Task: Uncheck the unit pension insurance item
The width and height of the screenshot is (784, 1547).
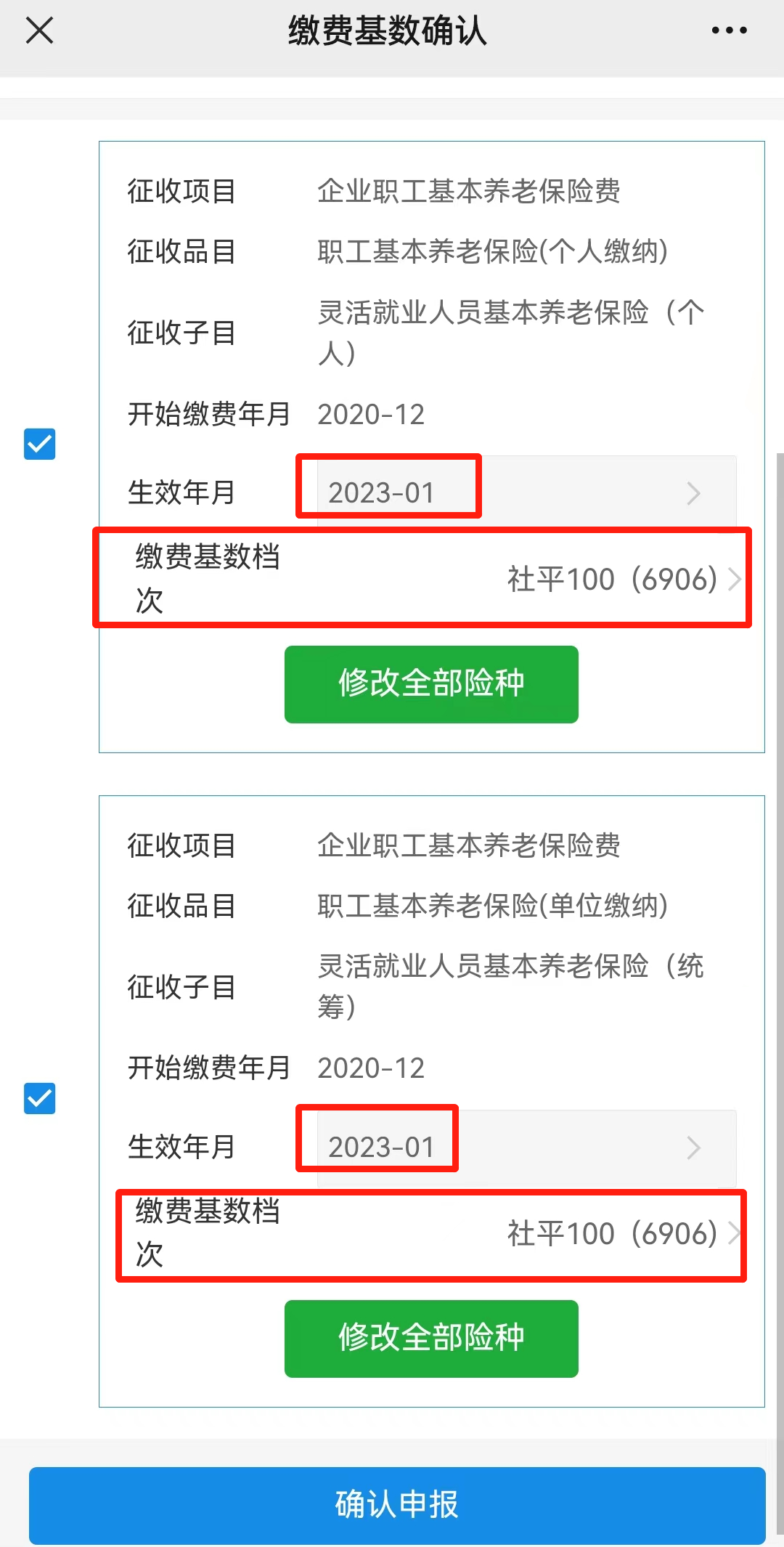Action: click(x=40, y=1099)
